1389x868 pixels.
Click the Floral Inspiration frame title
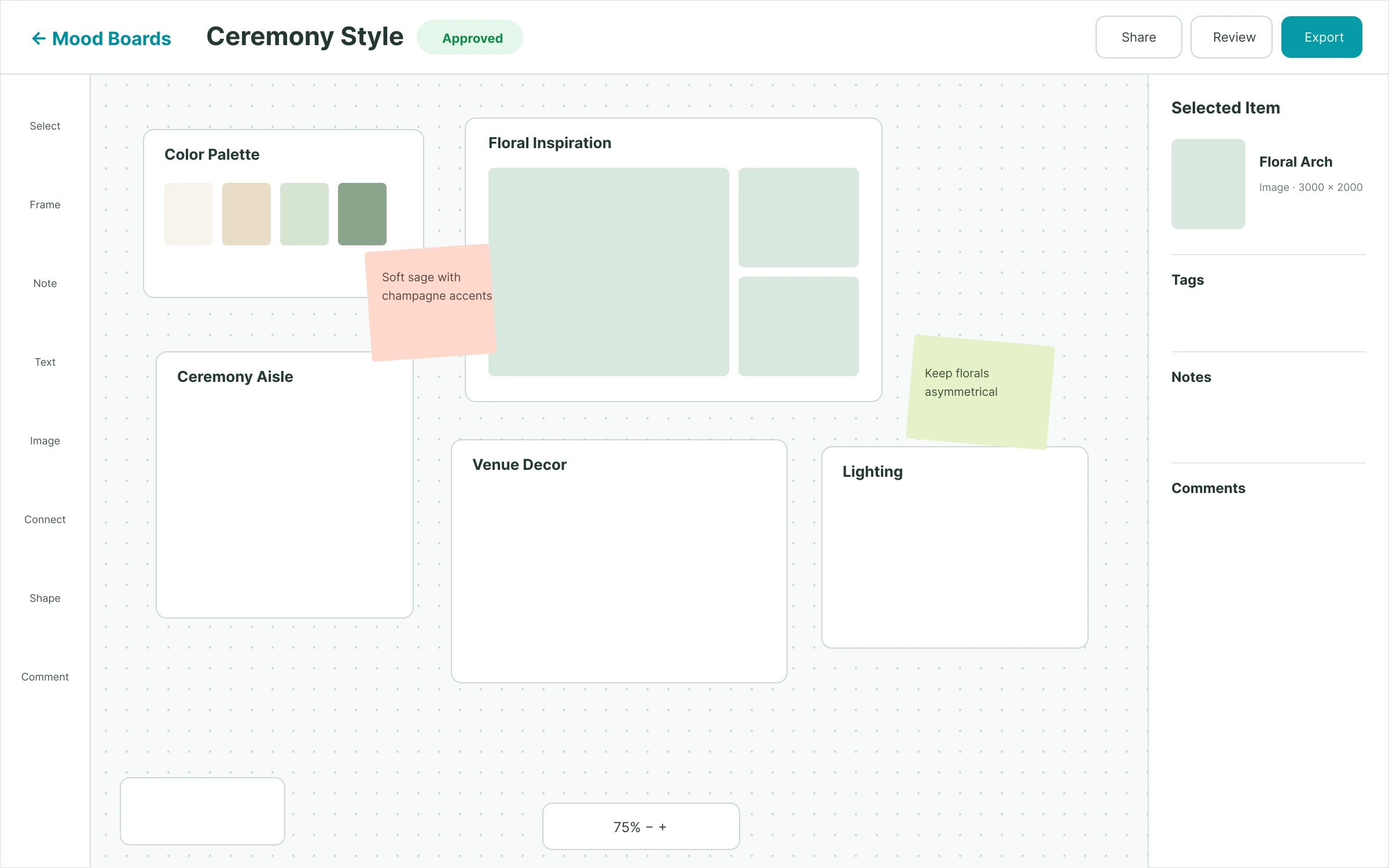[550, 143]
